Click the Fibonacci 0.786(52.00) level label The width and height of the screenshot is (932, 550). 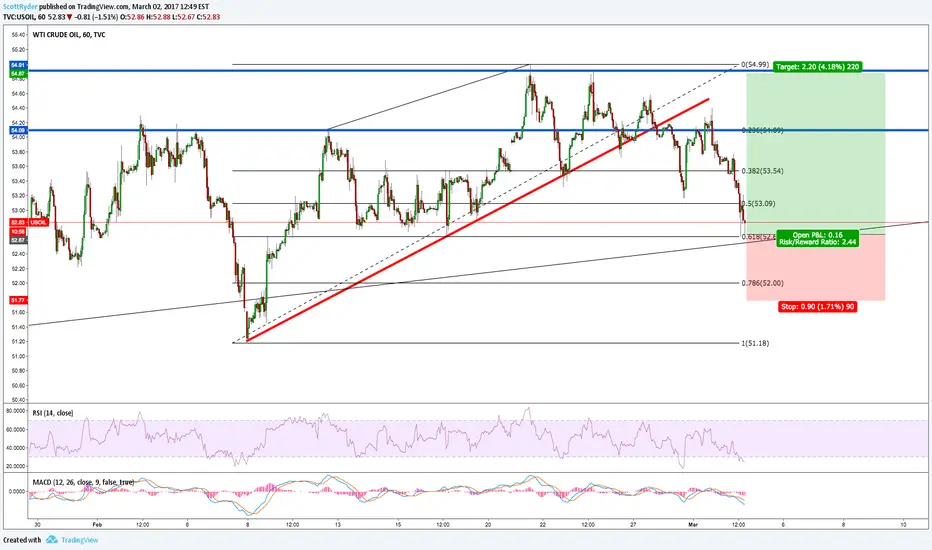tap(763, 283)
